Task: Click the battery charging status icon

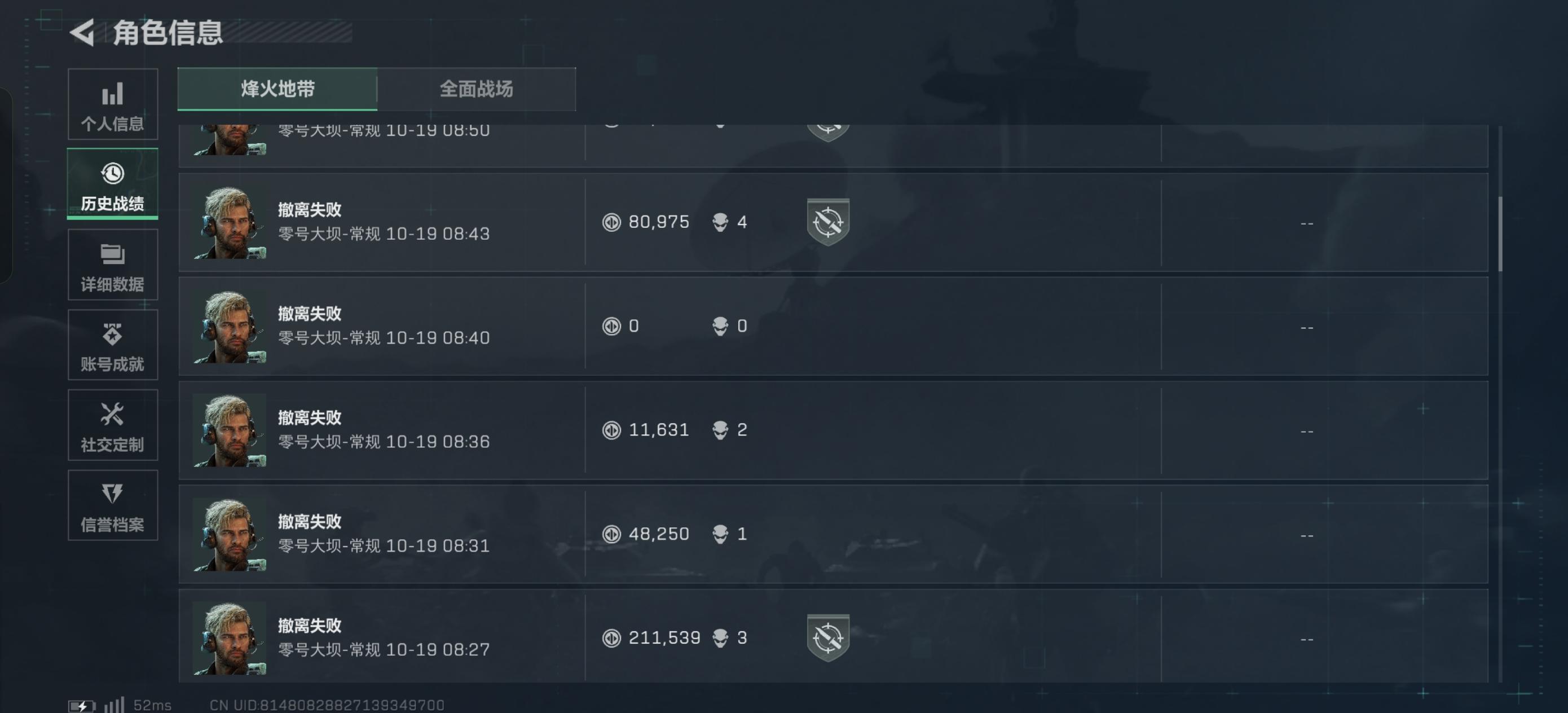Action: point(82,706)
